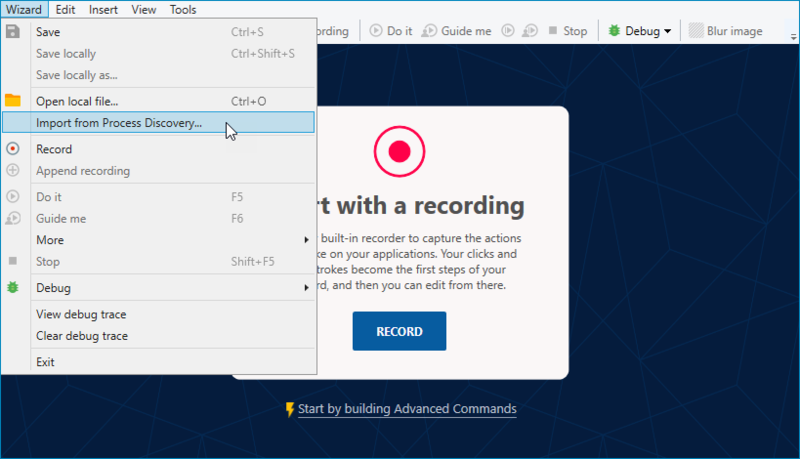This screenshot has height=459, width=800.
Task: Click the Blur image label
Action: pyautogui.click(x=734, y=31)
